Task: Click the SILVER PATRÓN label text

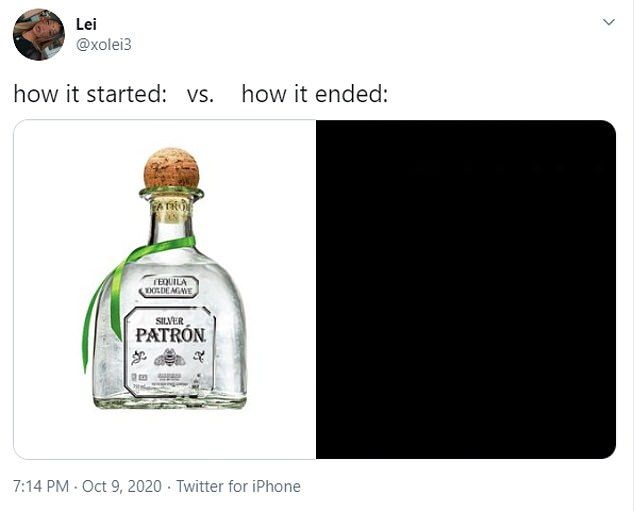Action: [x=170, y=330]
